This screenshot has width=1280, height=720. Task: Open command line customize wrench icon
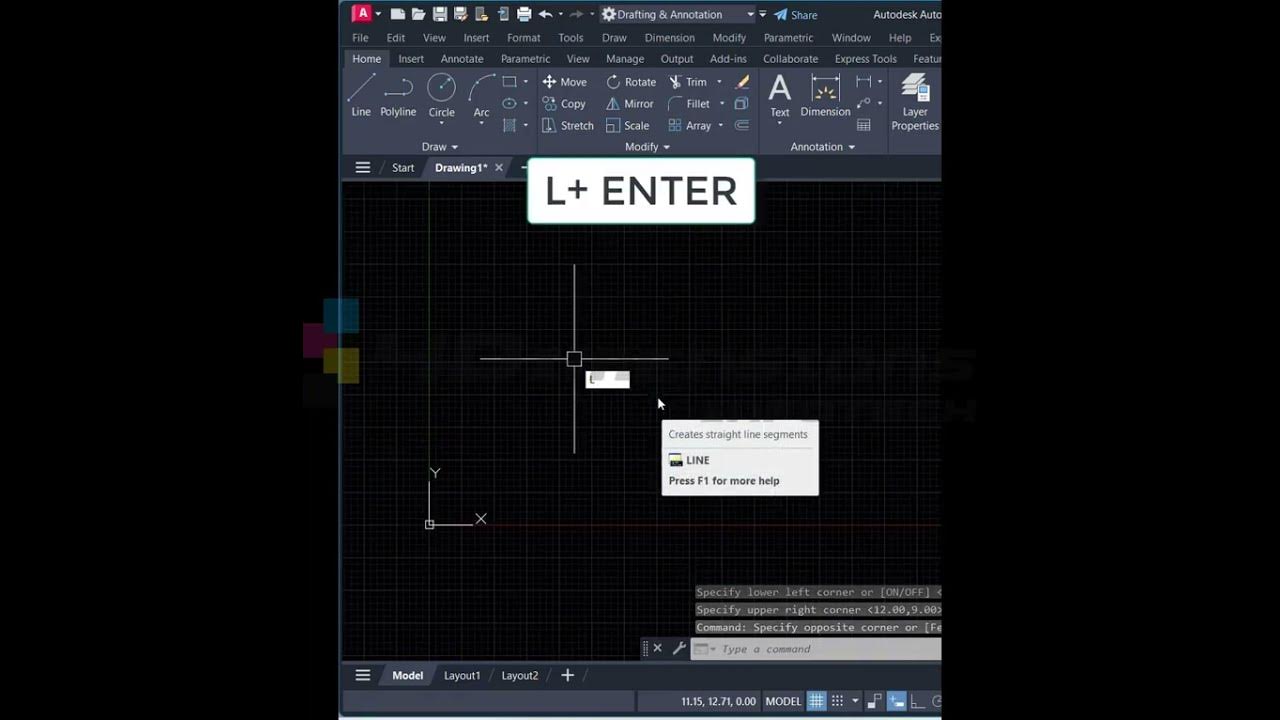pos(679,648)
